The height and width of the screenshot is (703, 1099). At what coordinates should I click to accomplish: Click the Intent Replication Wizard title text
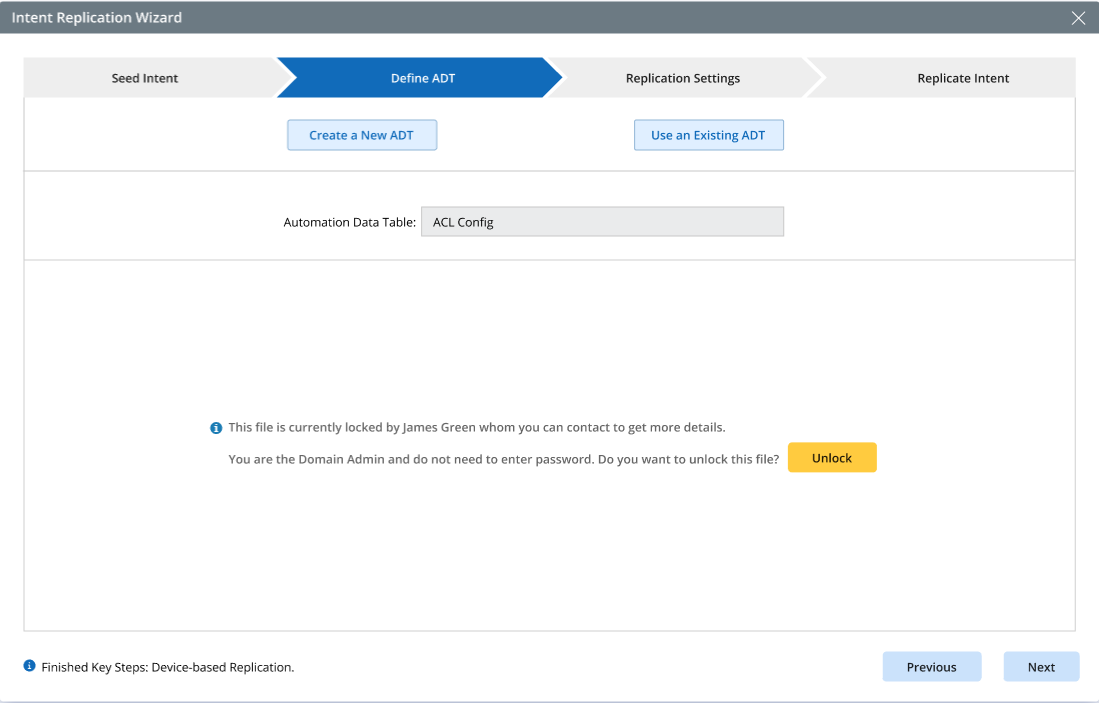pos(97,18)
